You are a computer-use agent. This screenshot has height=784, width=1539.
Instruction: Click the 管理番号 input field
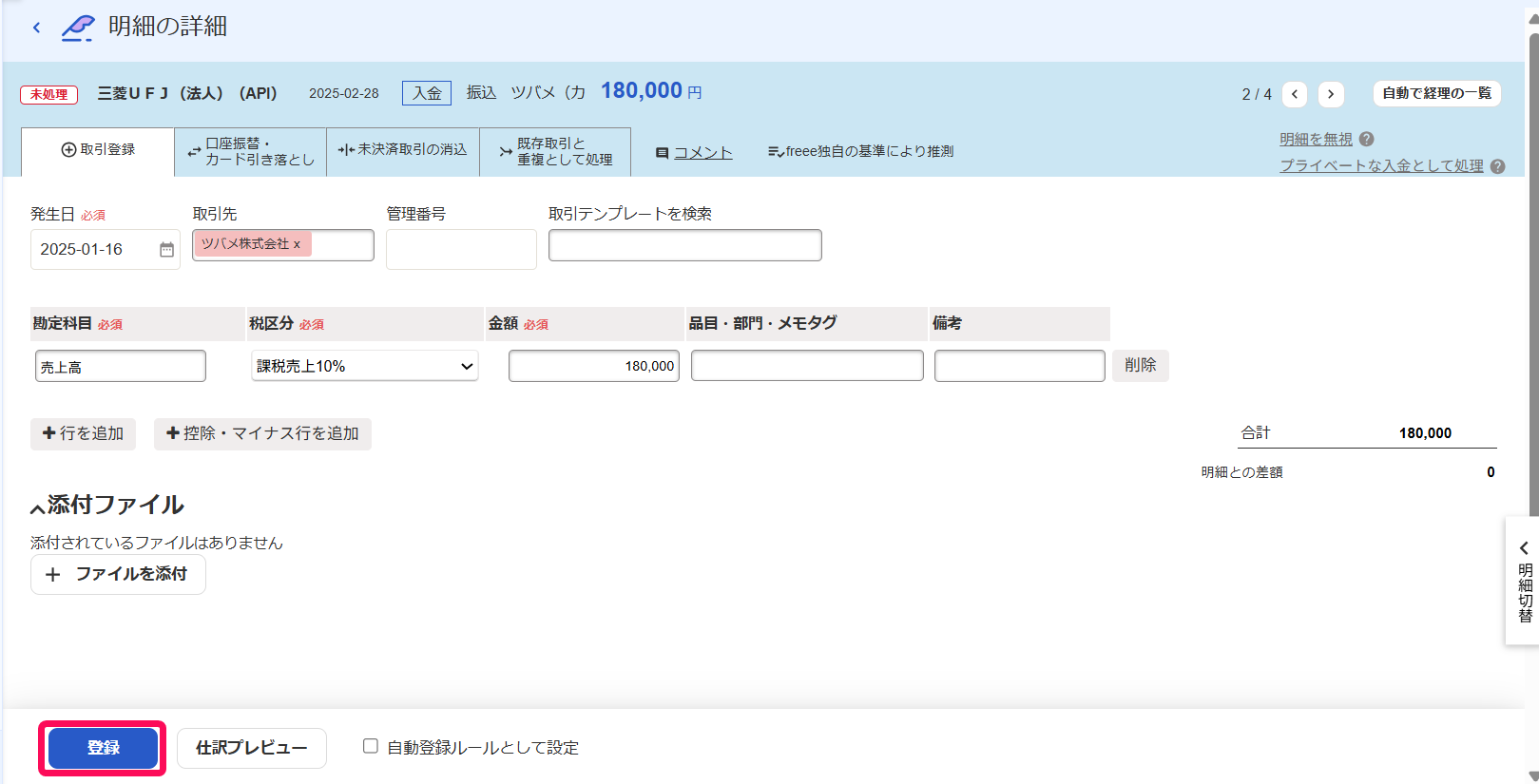461,249
